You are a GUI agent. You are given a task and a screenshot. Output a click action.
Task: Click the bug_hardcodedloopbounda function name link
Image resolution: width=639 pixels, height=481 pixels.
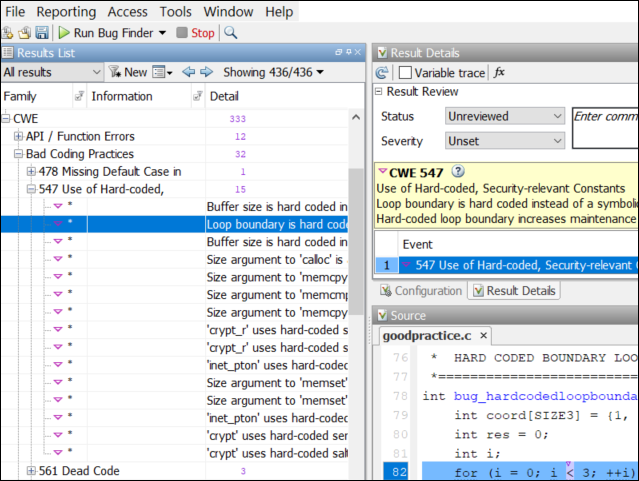[545, 396]
